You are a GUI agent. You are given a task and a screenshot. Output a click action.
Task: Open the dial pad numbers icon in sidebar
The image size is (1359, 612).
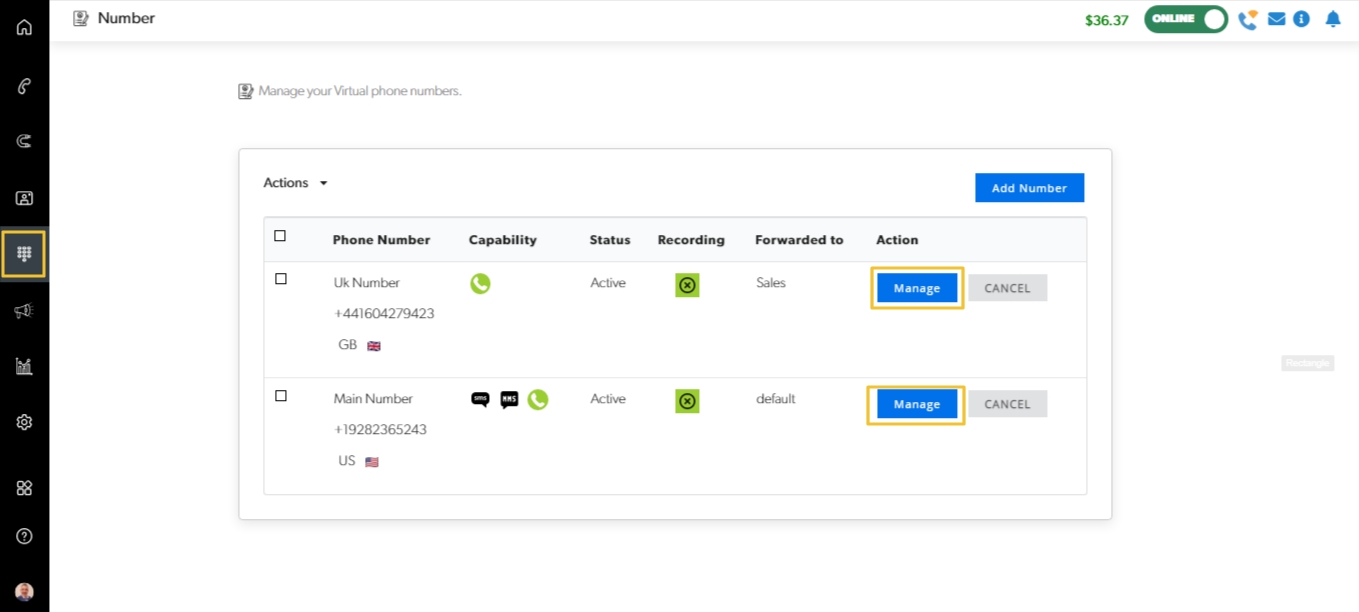click(24, 254)
